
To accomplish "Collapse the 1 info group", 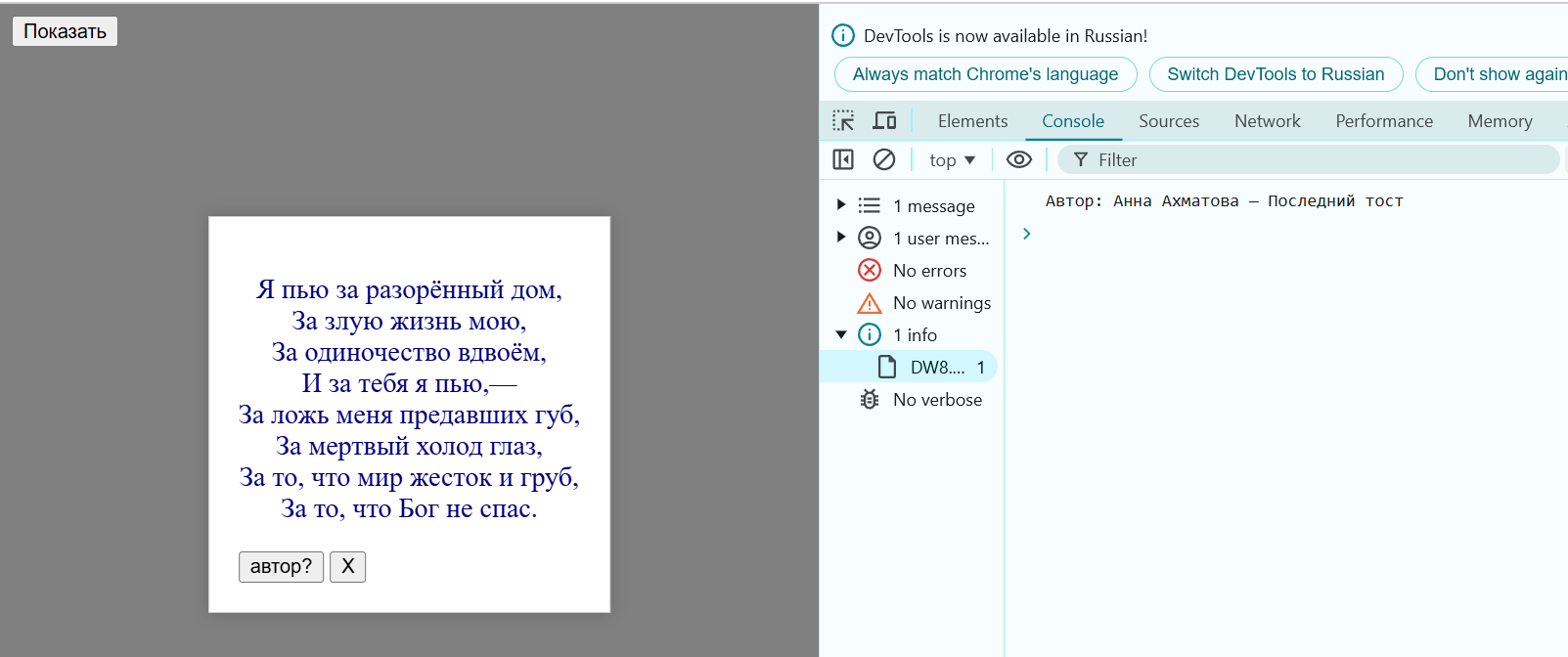I will (841, 335).
